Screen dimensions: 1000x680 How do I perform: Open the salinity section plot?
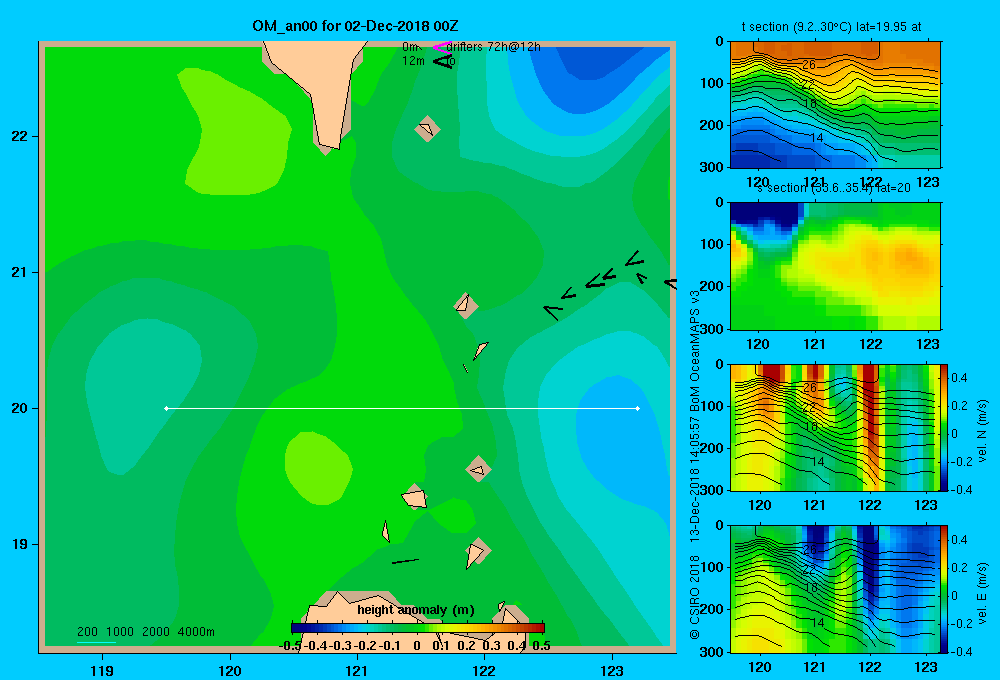pos(835,265)
